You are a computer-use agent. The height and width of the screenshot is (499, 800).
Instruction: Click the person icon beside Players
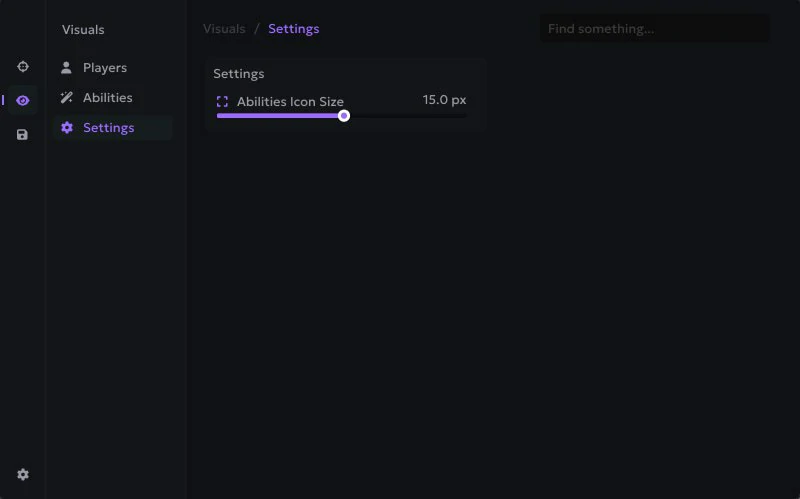point(67,68)
